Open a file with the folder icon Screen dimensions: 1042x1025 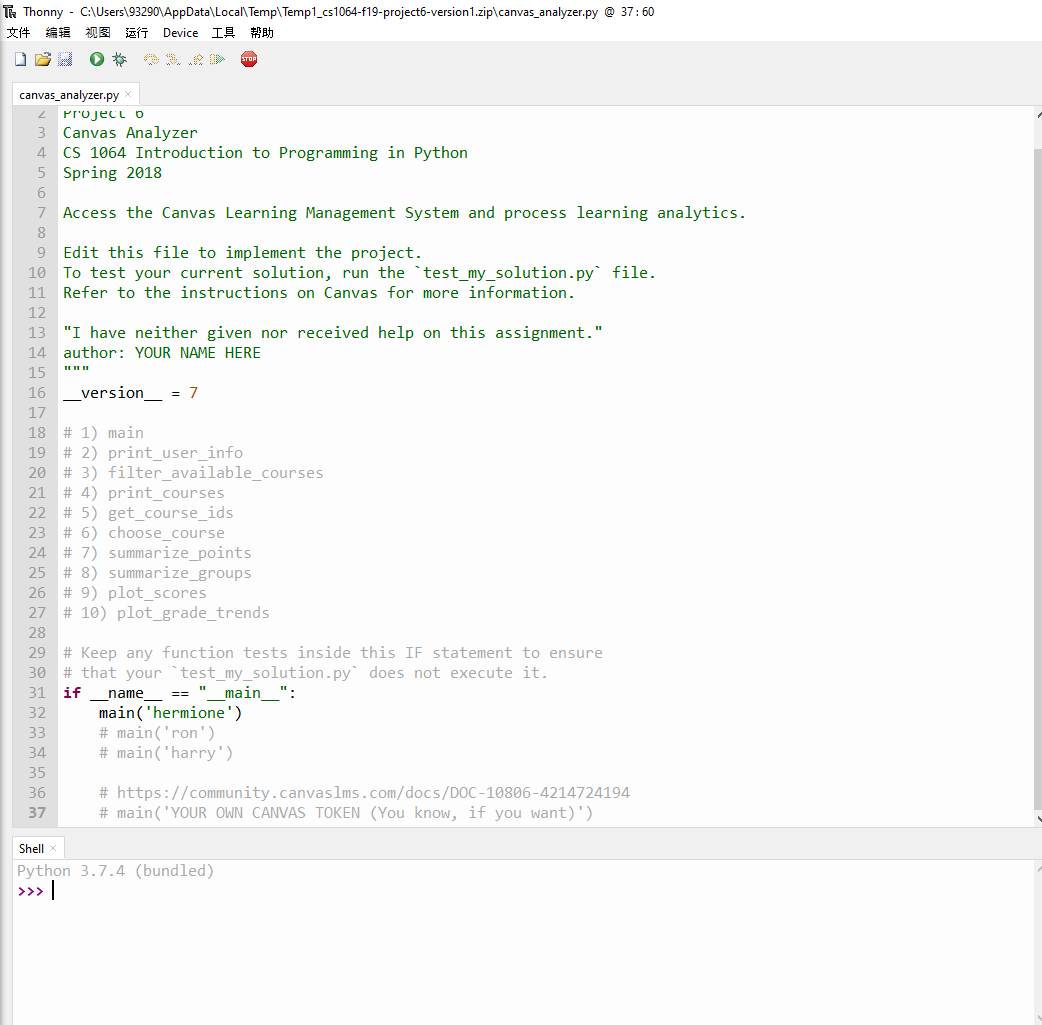point(43,59)
